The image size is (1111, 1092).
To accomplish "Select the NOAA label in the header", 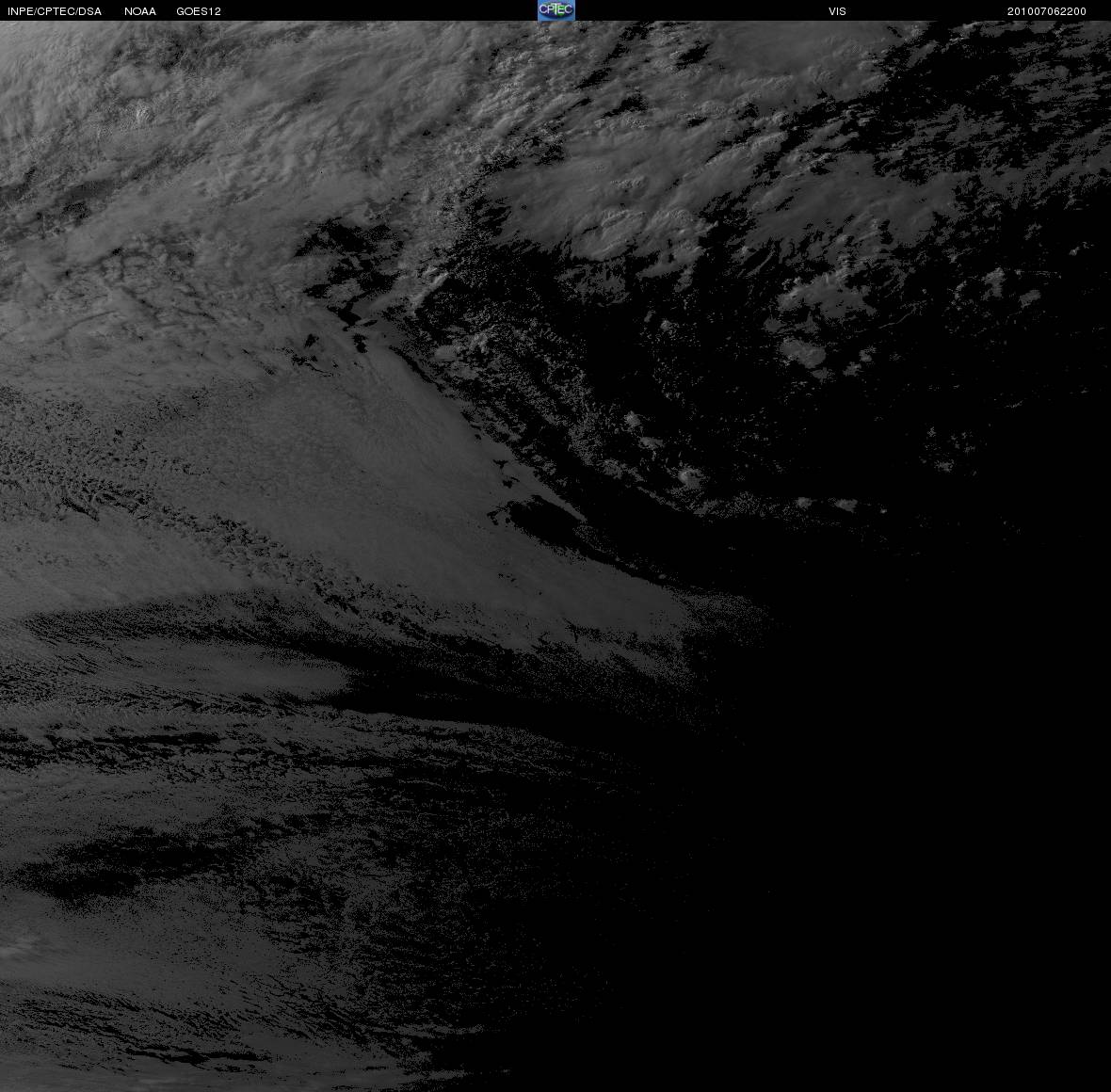I will point(139,11).
